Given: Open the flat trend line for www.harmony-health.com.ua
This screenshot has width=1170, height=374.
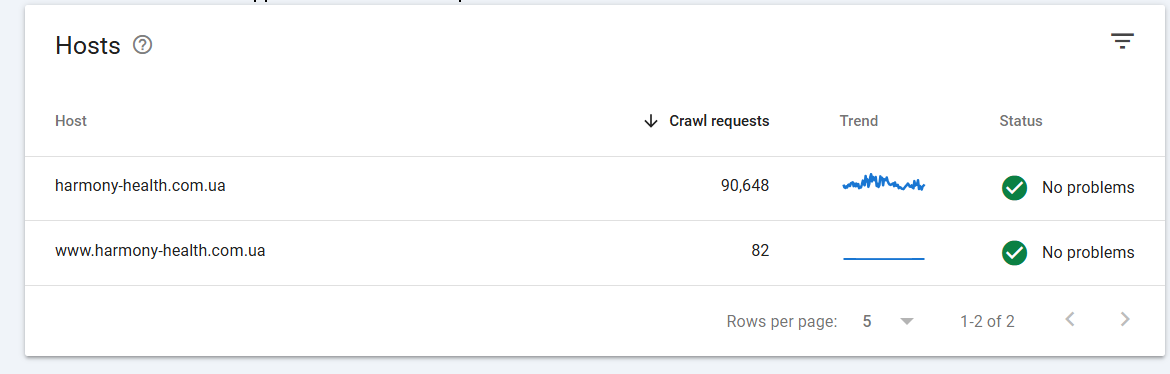Looking at the screenshot, I should pos(883,258).
